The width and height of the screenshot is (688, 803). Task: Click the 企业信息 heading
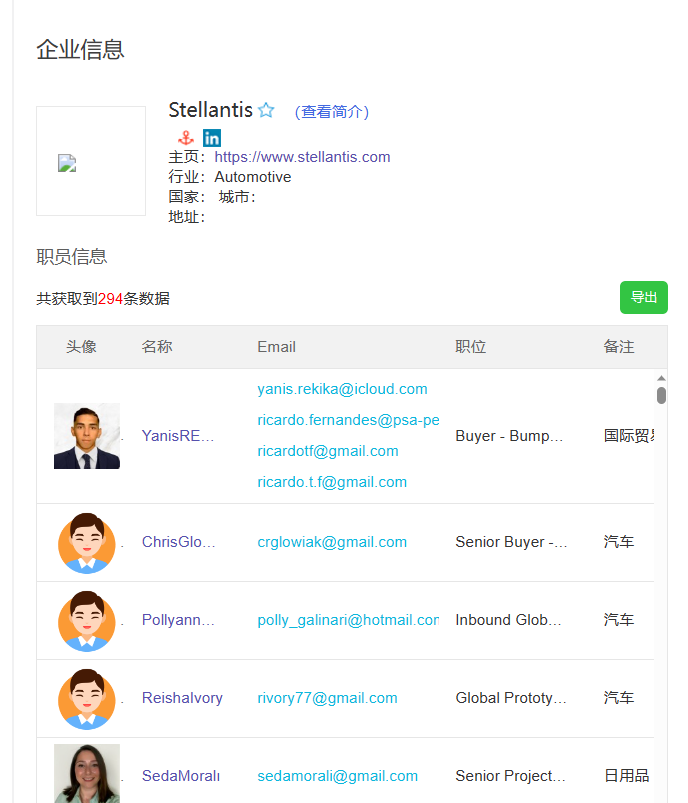click(x=80, y=50)
